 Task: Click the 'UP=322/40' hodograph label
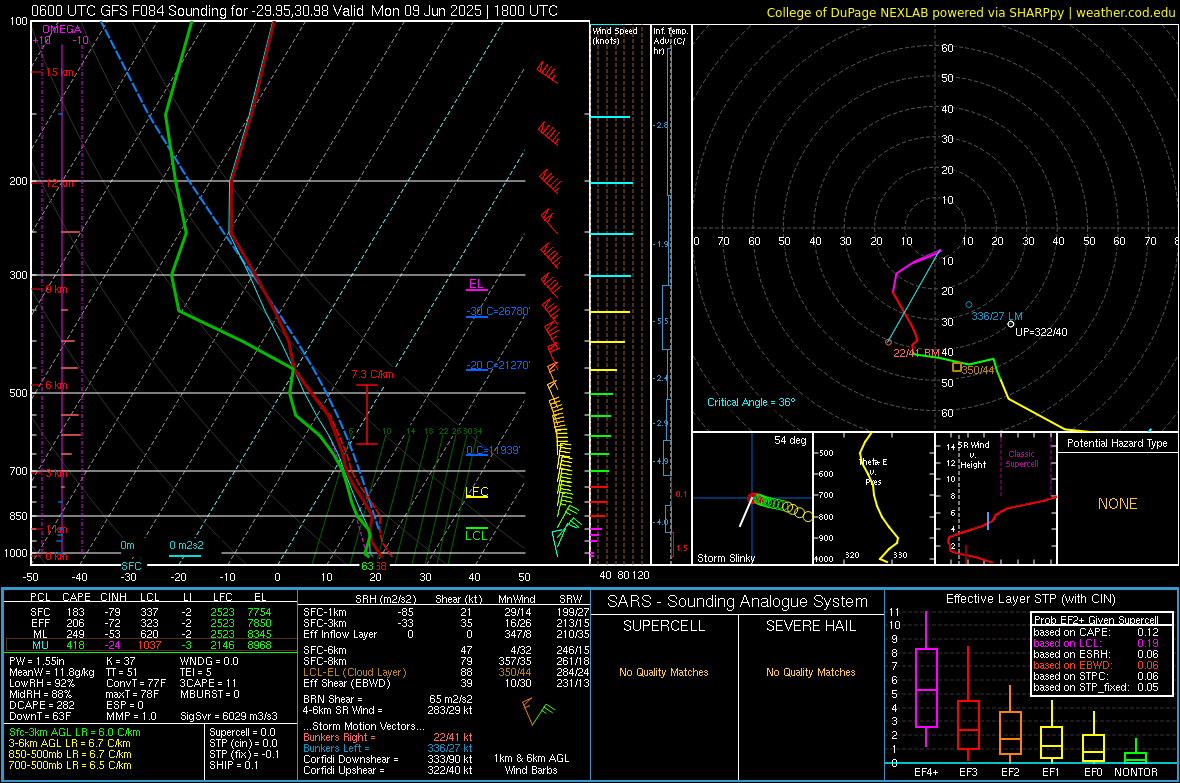pyautogui.click(x=1042, y=332)
